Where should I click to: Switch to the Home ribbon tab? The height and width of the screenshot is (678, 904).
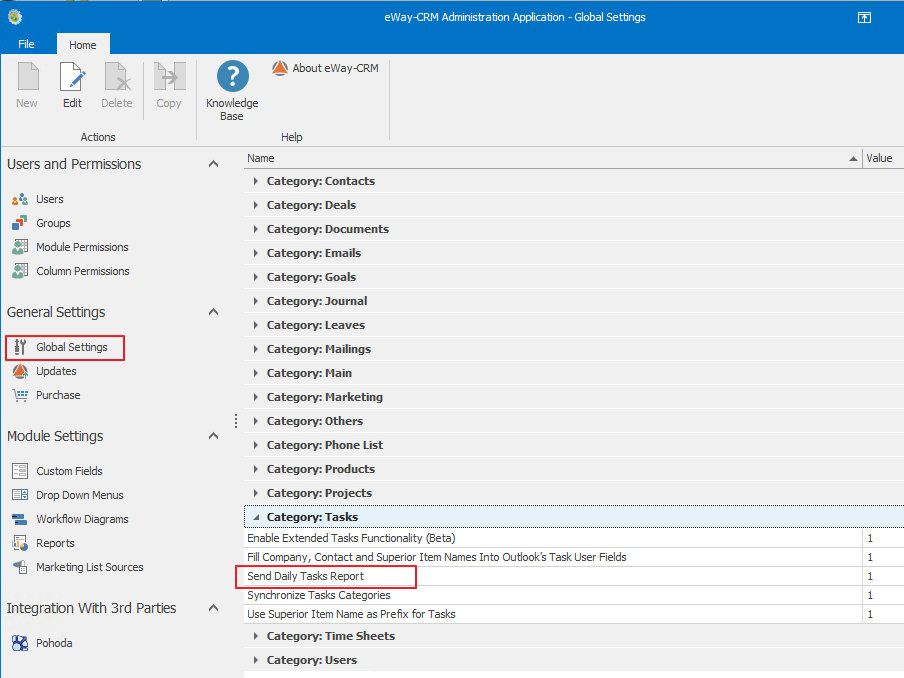click(83, 44)
